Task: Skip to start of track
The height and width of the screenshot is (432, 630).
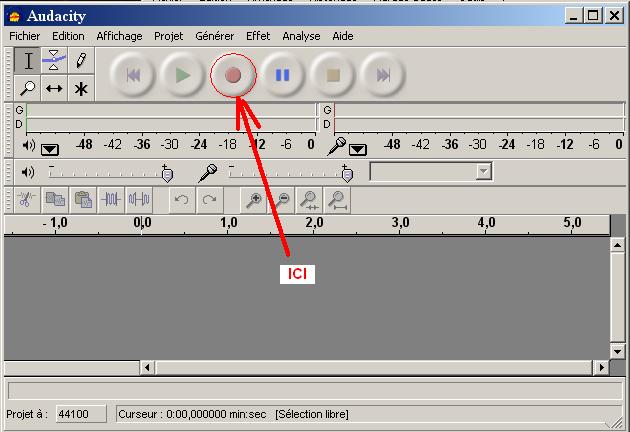Action: tap(133, 75)
